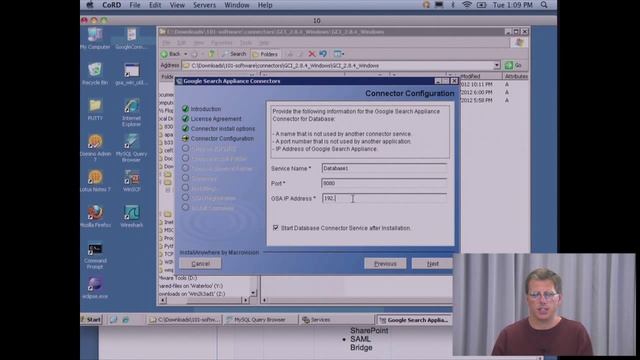Click folder tree horizontal scrollbar left arrow
Screen dimensions: 640x360
point(163,300)
